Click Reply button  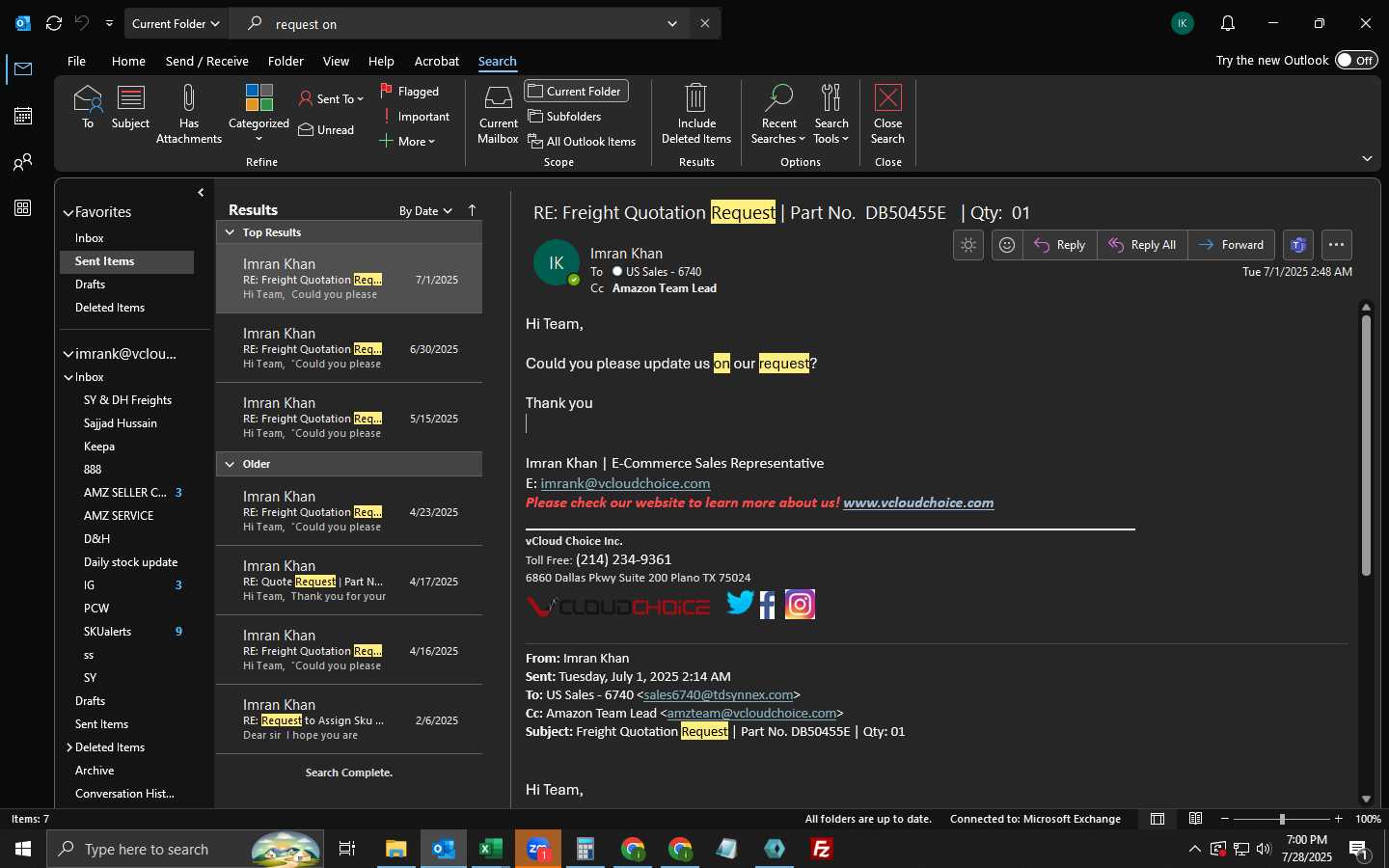click(1059, 245)
